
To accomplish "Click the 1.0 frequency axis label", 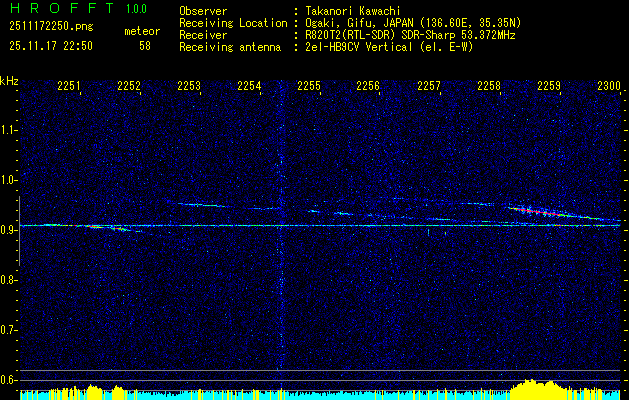I will [8, 180].
